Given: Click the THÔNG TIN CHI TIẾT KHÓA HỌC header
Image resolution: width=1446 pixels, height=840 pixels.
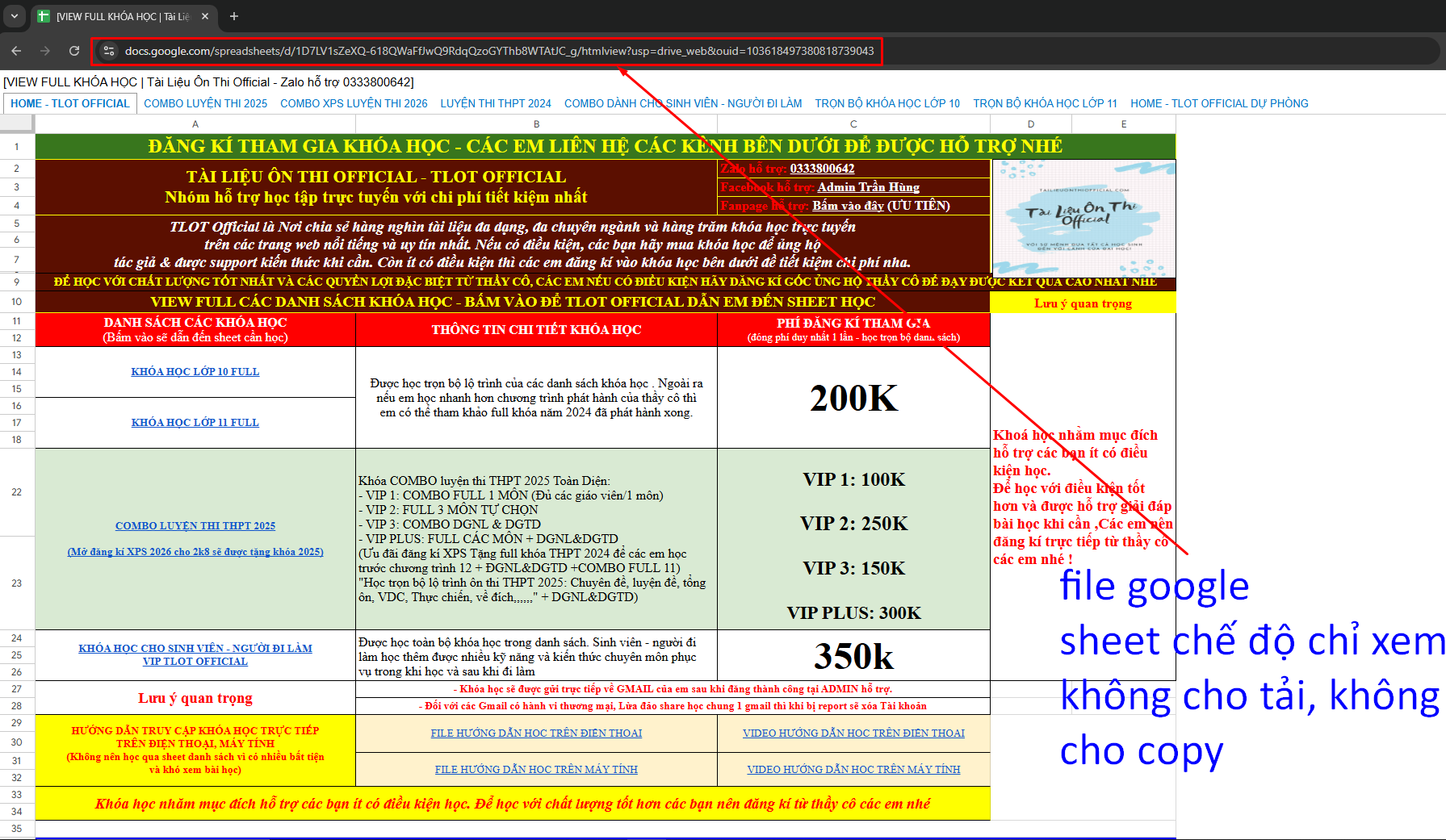Looking at the screenshot, I should tap(536, 329).
